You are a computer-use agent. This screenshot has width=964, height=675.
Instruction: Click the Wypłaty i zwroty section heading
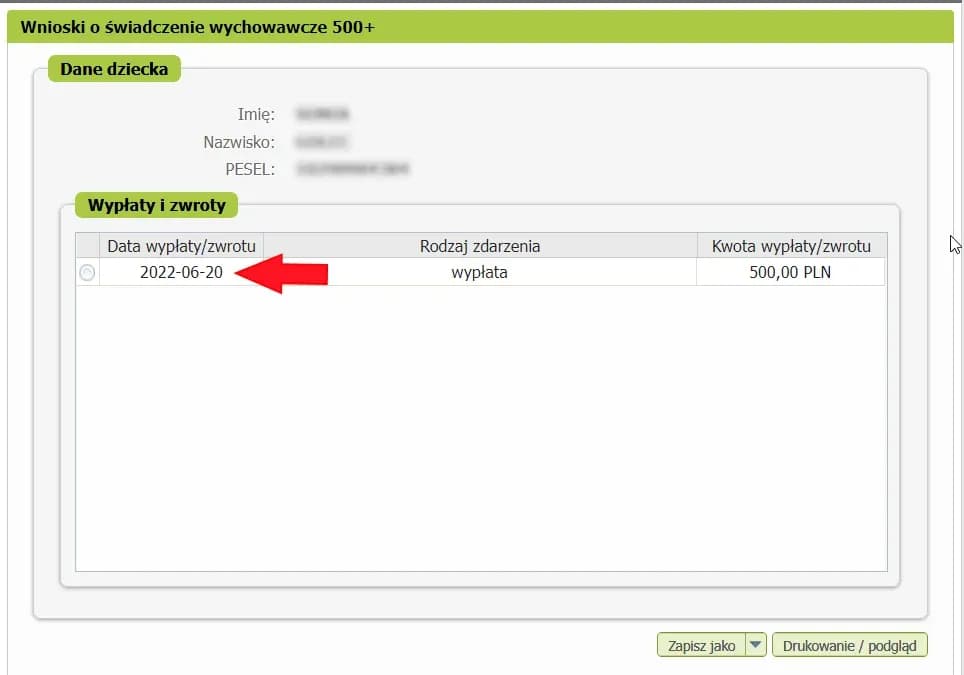(156, 206)
